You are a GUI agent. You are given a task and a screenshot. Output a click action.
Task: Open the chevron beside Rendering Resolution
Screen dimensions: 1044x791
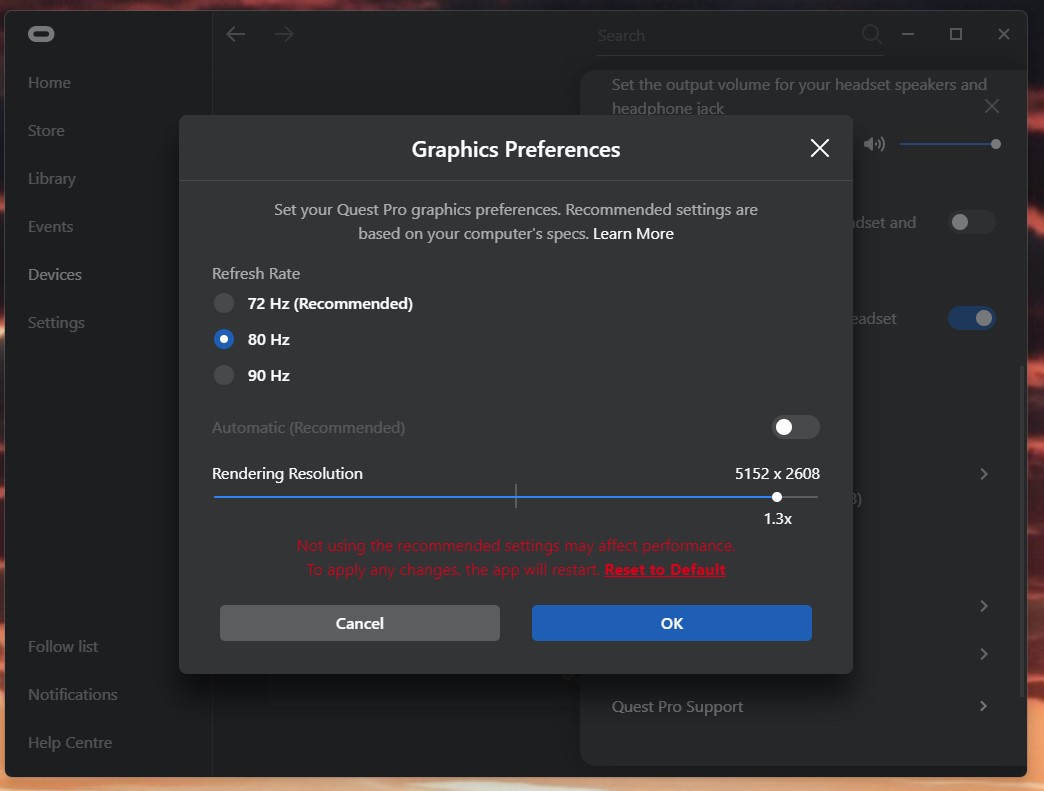[983, 474]
